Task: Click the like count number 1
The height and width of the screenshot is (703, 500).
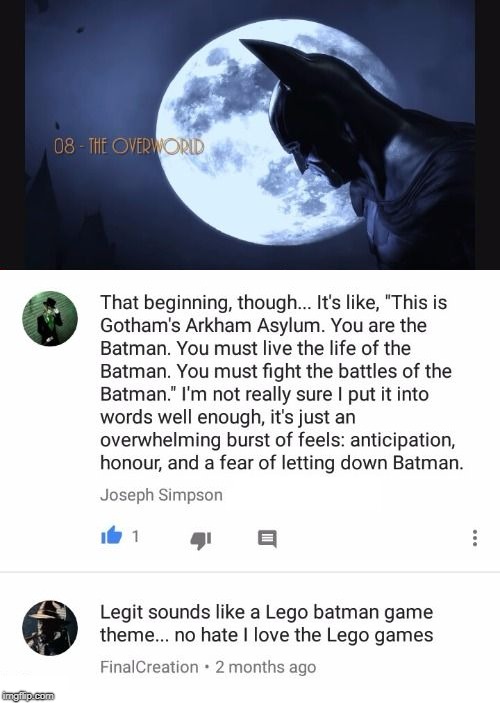Action: coord(135,536)
